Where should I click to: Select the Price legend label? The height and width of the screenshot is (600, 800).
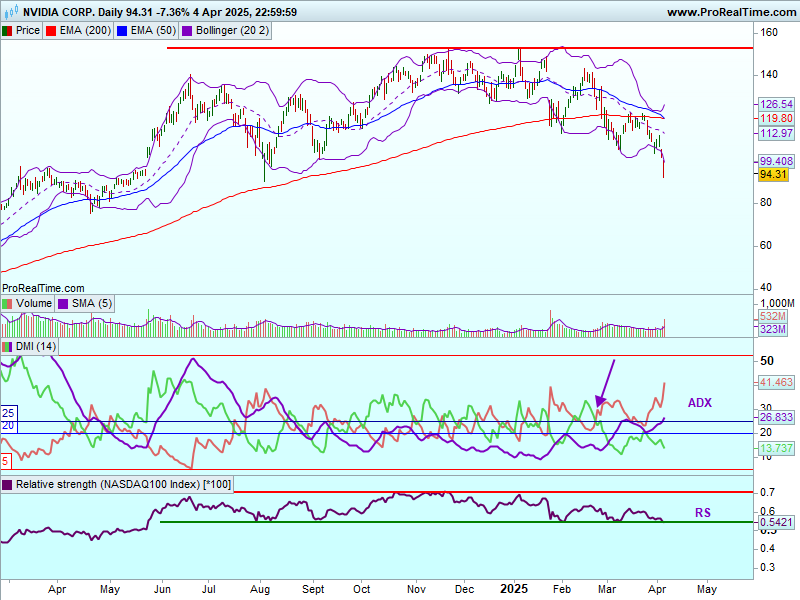tap(28, 31)
